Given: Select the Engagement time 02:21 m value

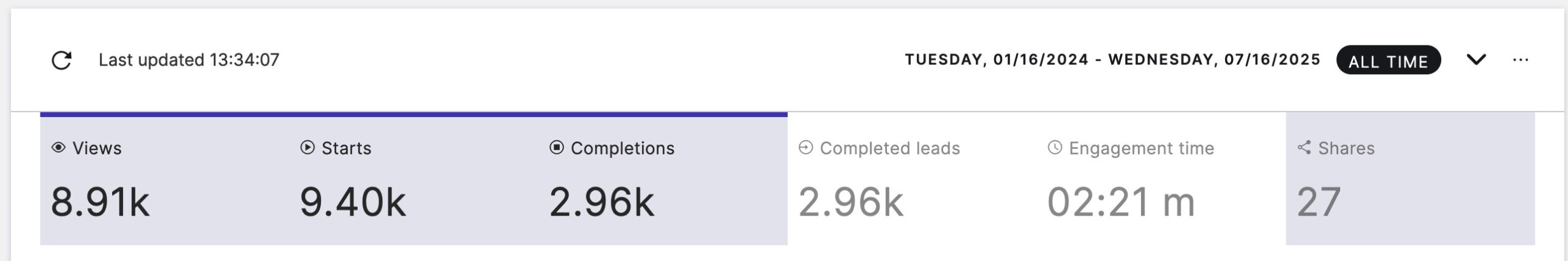Looking at the screenshot, I should click(x=1121, y=202).
